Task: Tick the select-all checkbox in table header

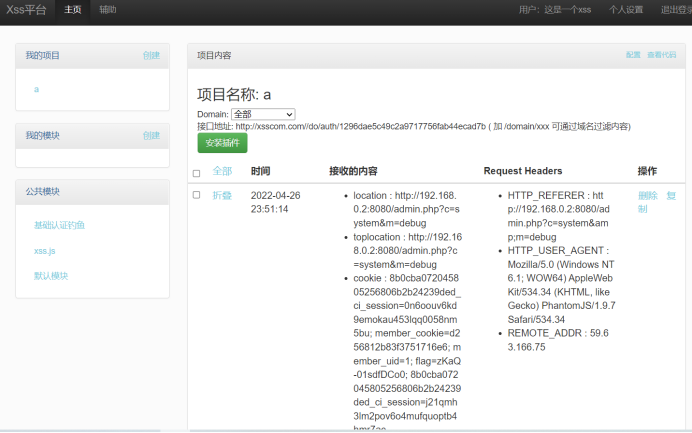Action: click(x=196, y=173)
